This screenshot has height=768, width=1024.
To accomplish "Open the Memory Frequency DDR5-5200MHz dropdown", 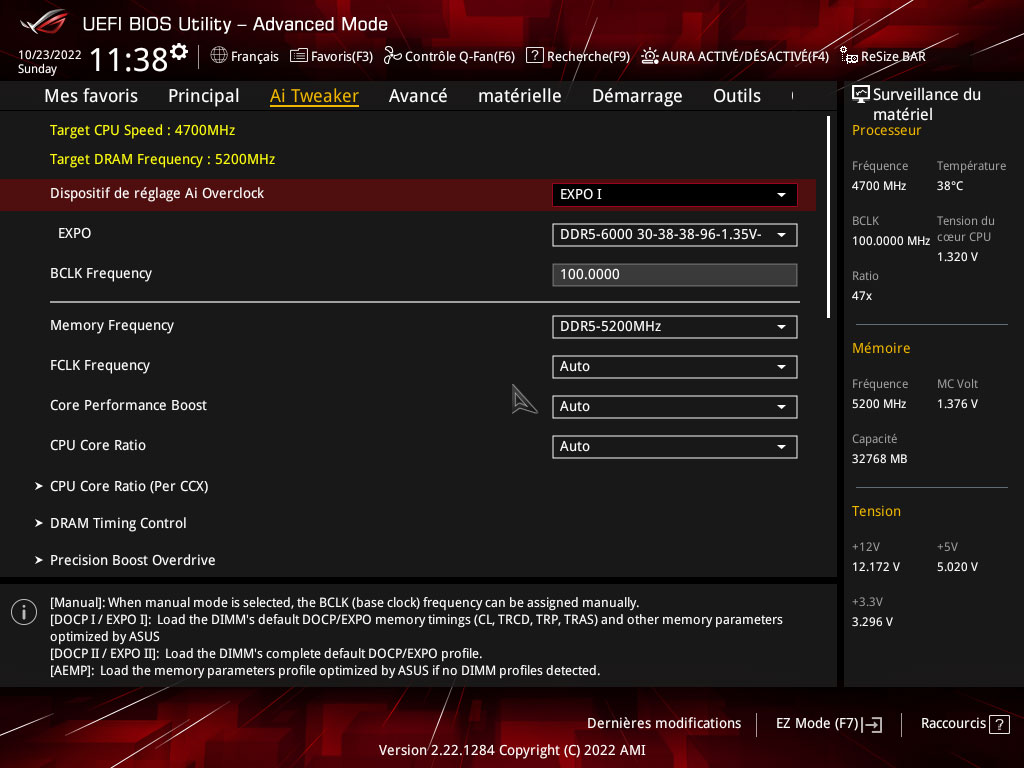I will (674, 327).
